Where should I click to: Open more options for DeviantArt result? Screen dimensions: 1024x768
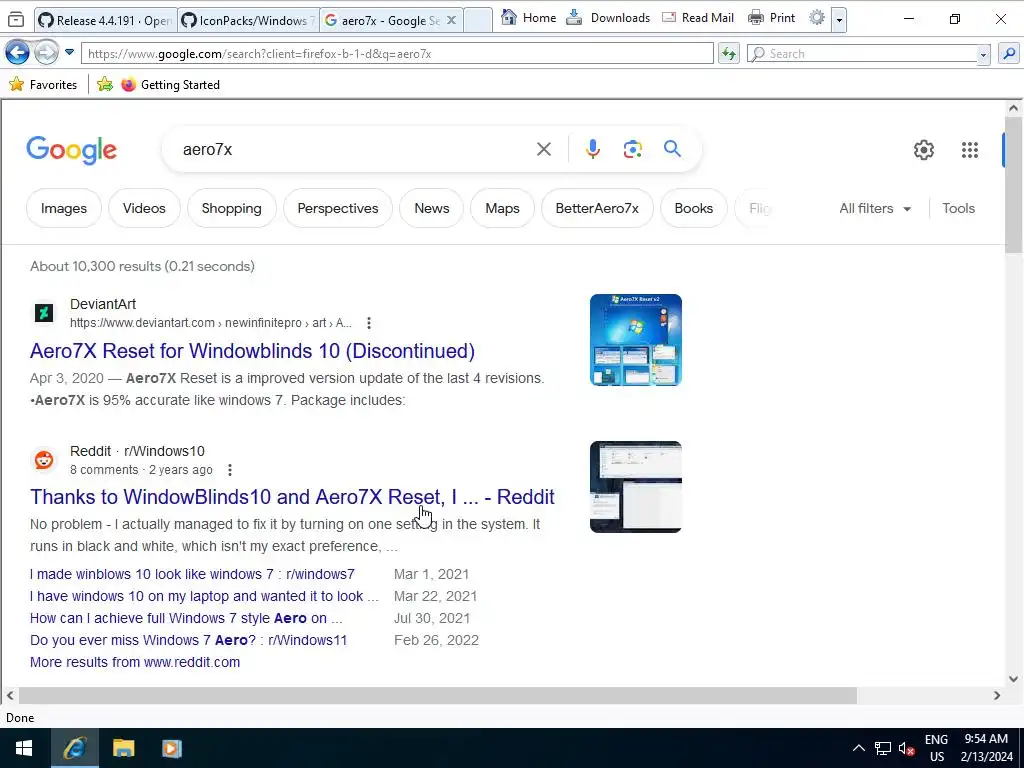[369, 323]
